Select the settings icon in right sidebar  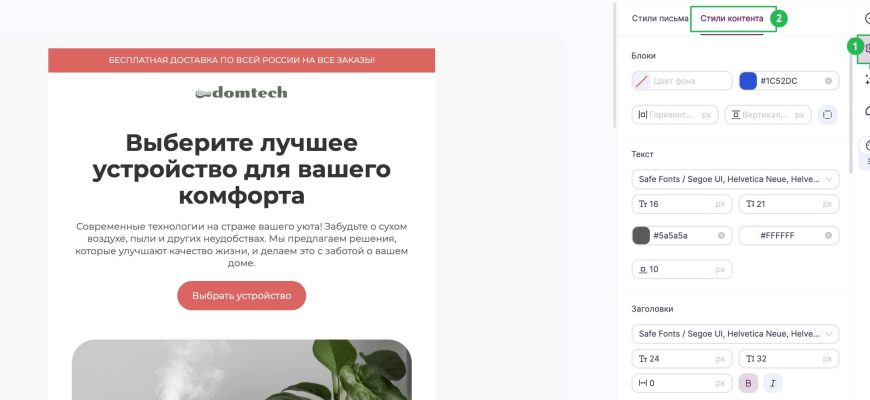[x=864, y=49]
